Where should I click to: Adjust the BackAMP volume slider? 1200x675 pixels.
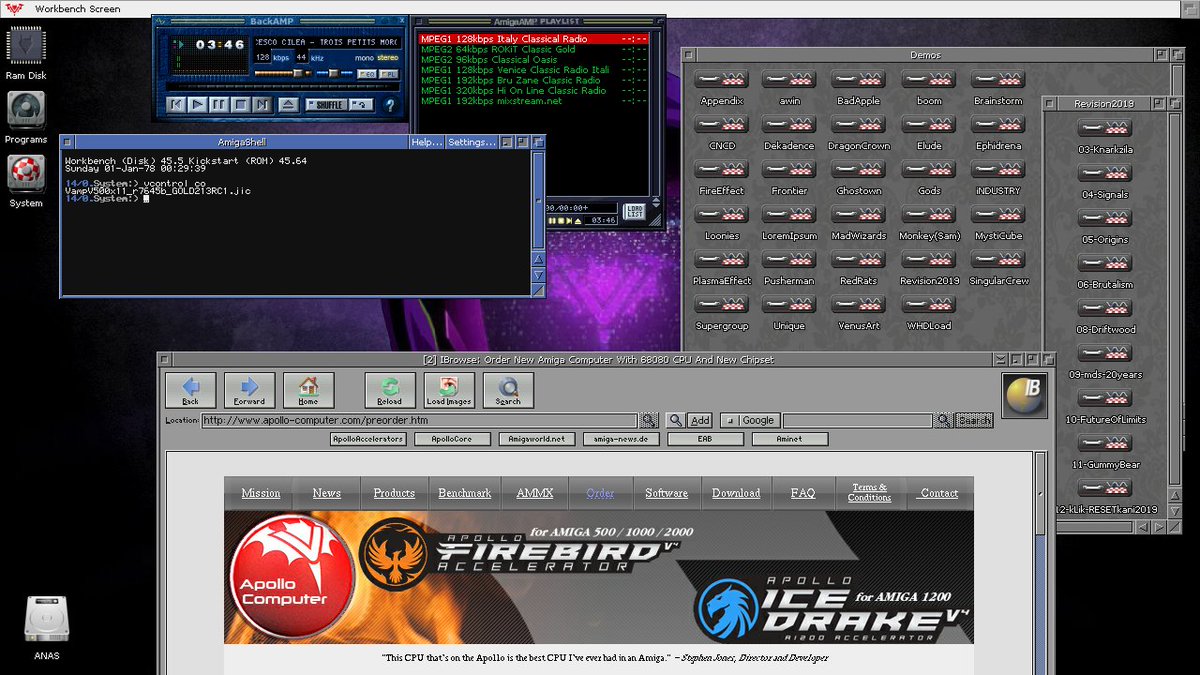284,74
